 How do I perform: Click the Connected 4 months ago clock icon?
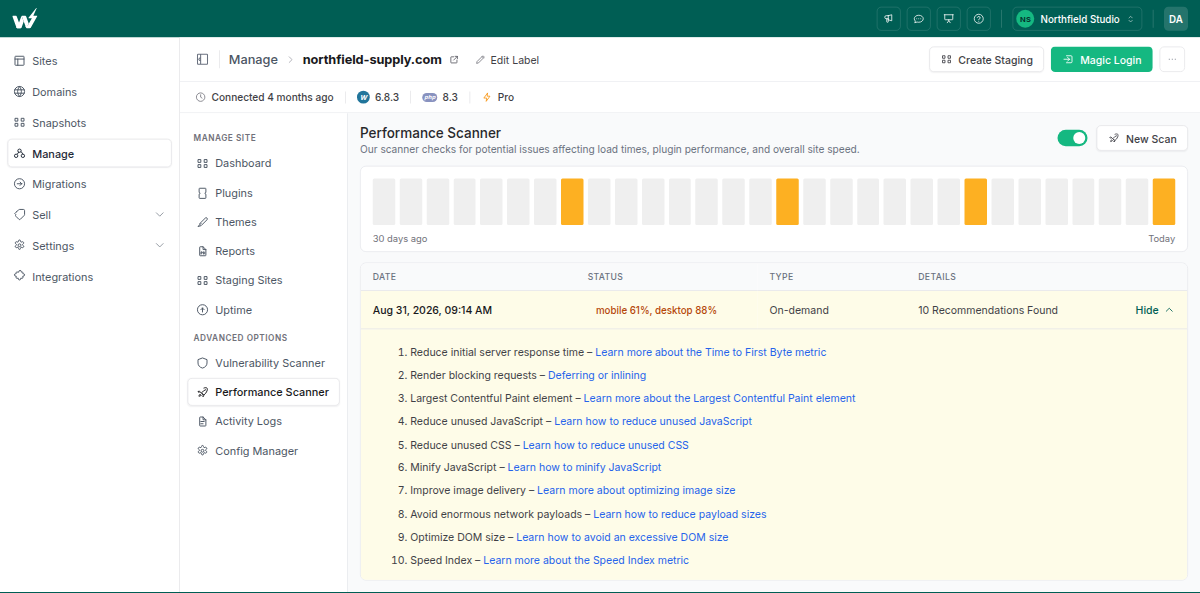201,97
